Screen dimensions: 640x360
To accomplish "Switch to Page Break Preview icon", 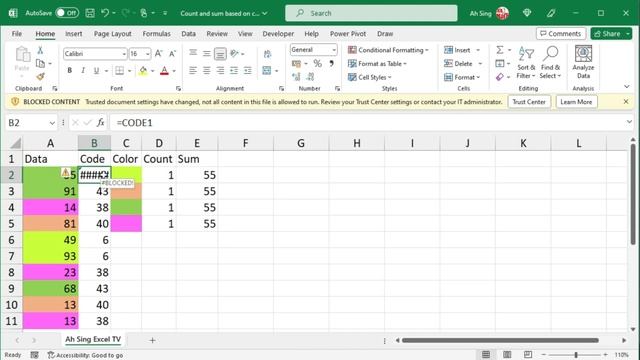I will click(528, 354).
